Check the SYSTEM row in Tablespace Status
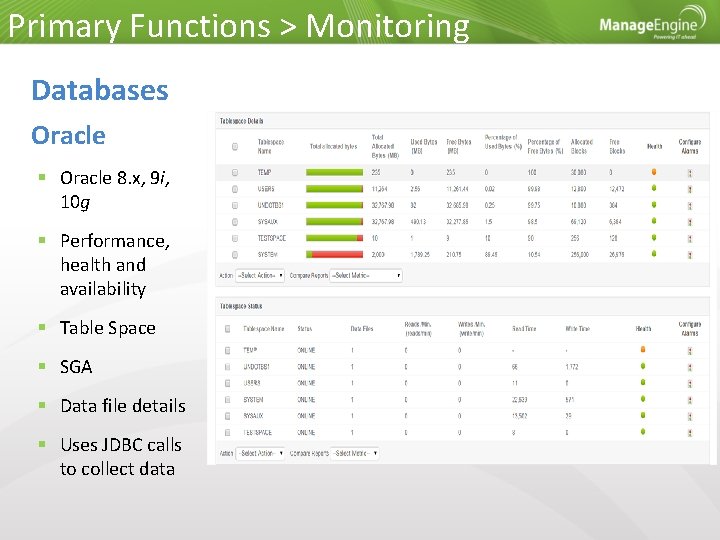 227,399
